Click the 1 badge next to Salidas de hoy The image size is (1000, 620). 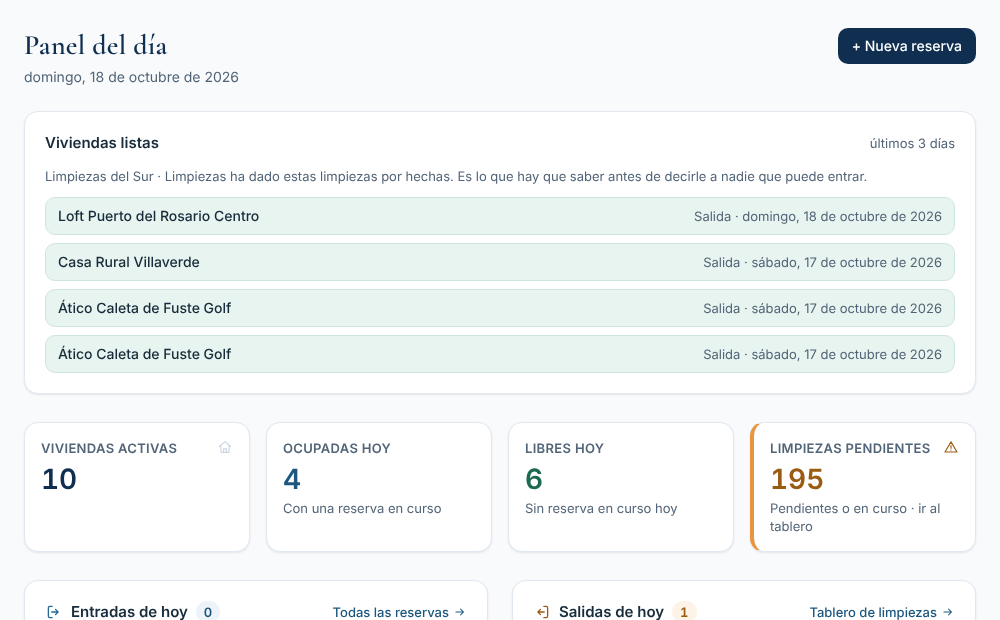(x=684, y=612)
